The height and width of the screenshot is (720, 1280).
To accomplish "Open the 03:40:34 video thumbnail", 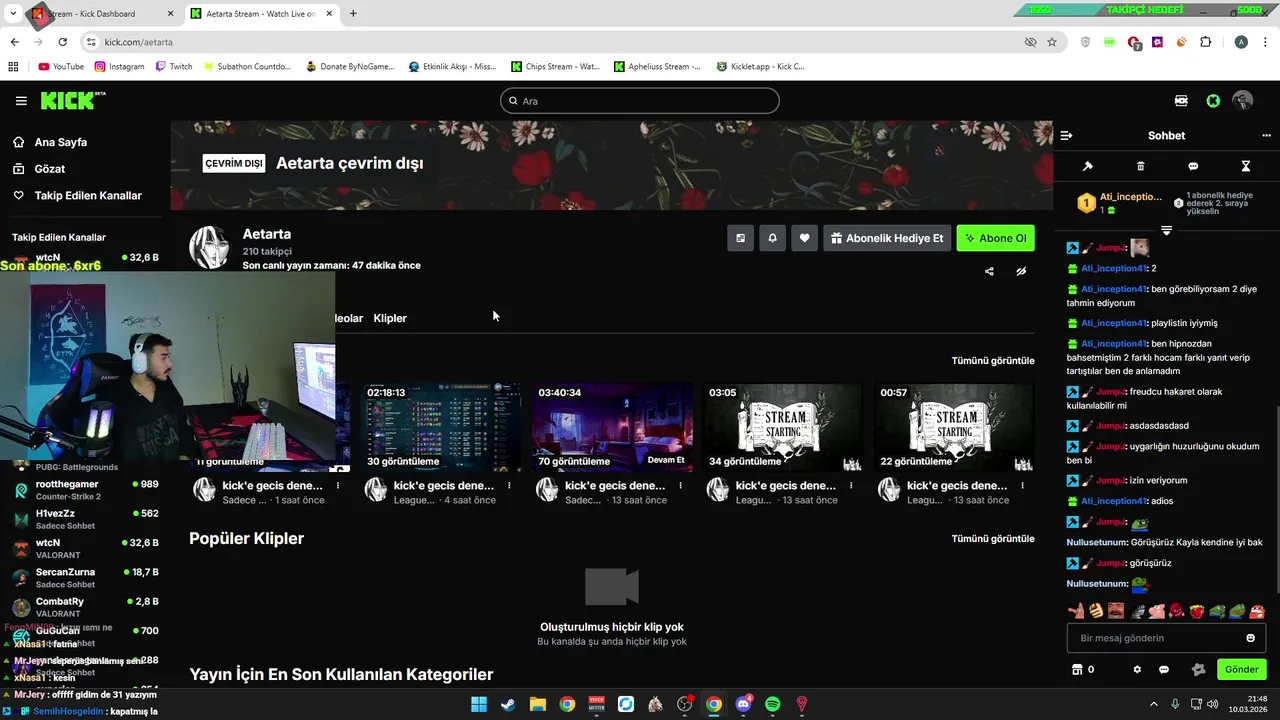I will [613, 427].
